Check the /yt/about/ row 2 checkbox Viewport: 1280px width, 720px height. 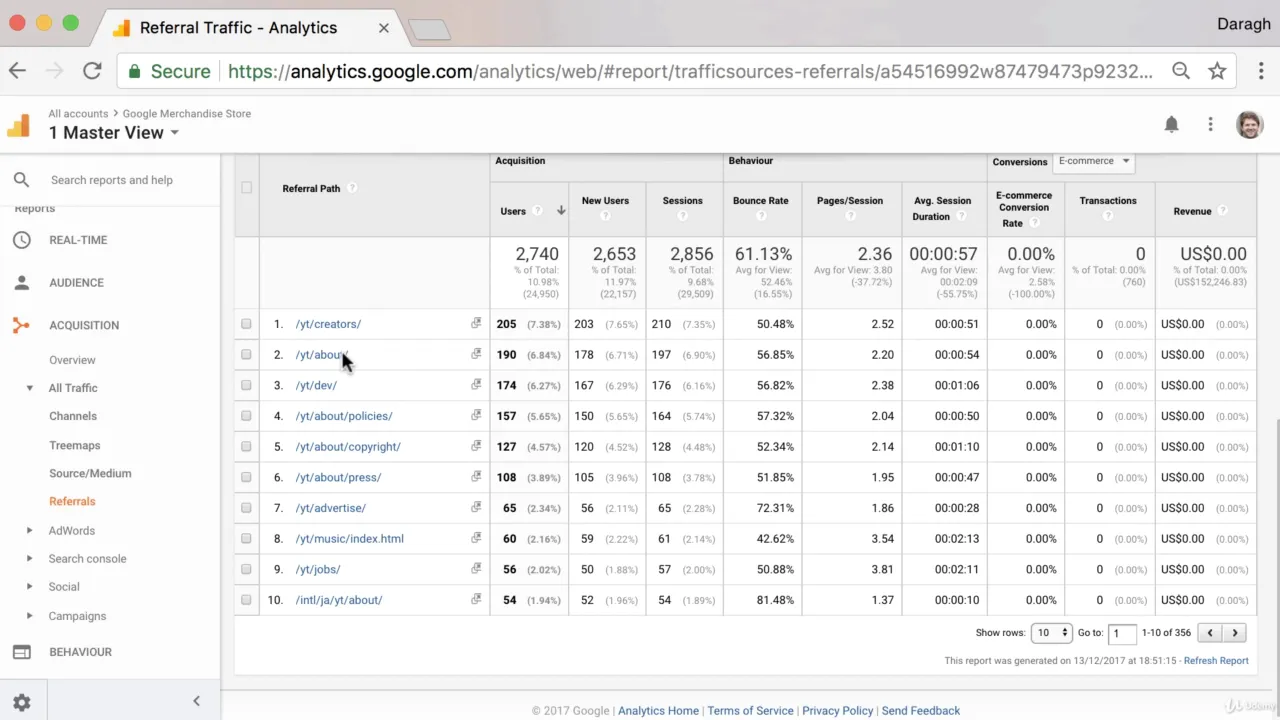click(246, 355)
